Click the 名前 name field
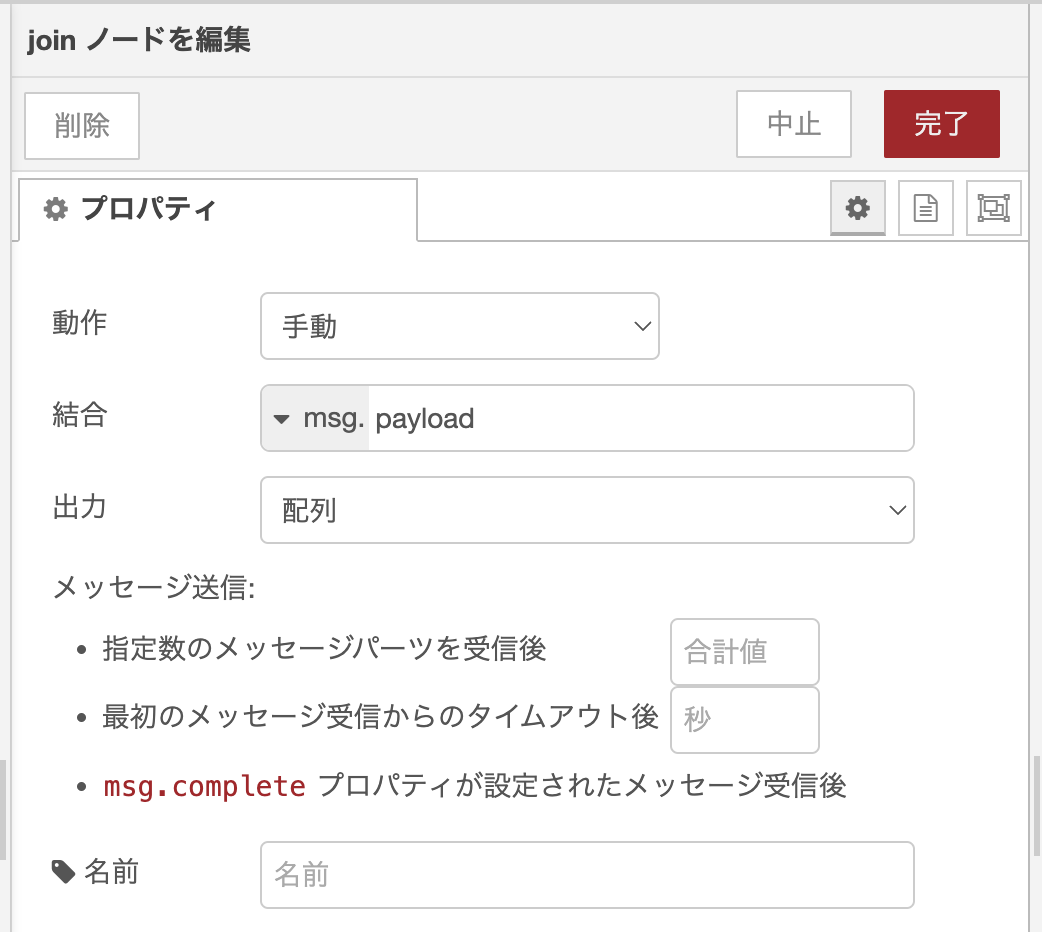Image resolution: width=1042 pixels, height=932 pixels. click(587, 874)
